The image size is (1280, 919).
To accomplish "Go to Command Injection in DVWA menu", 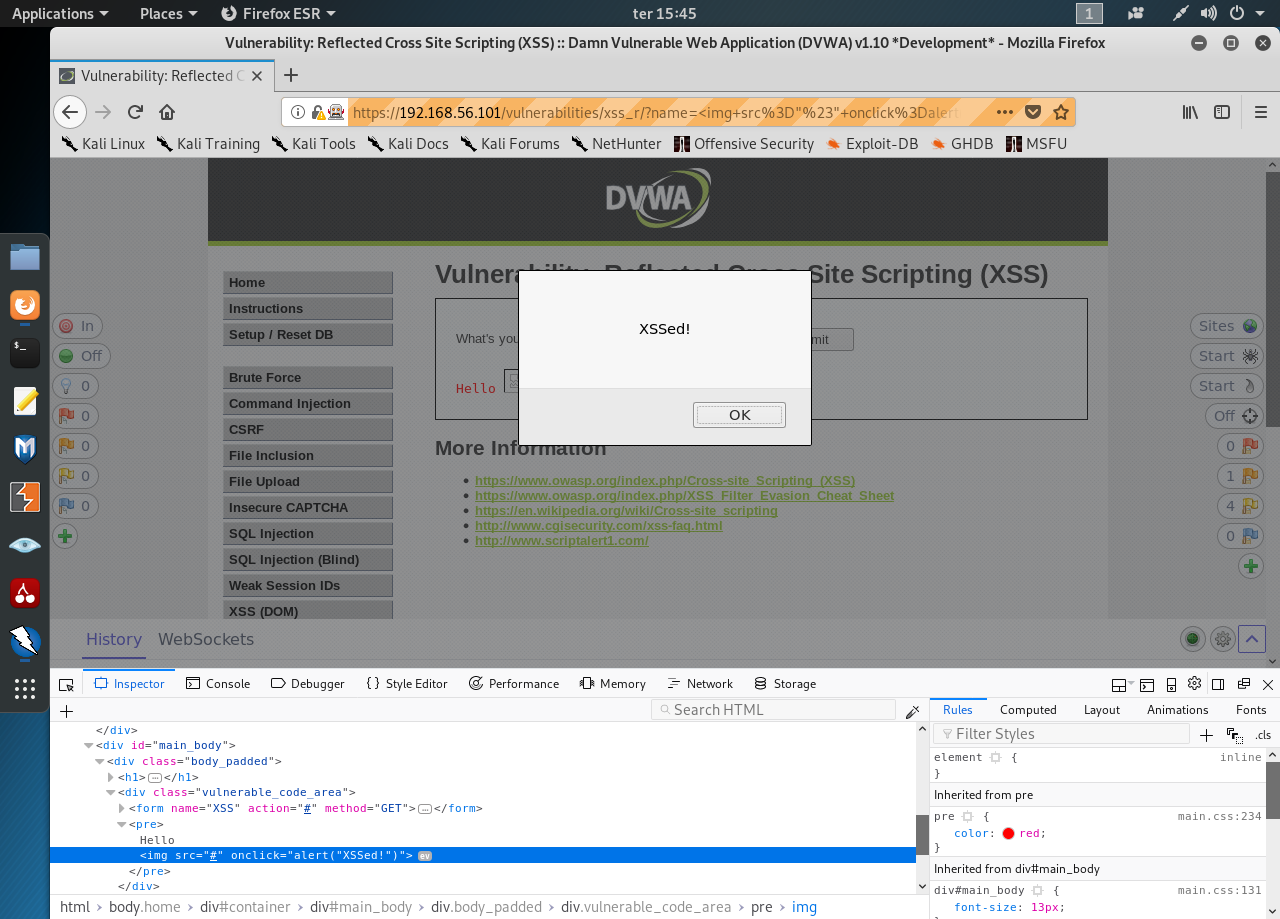I will click(308, 404).
